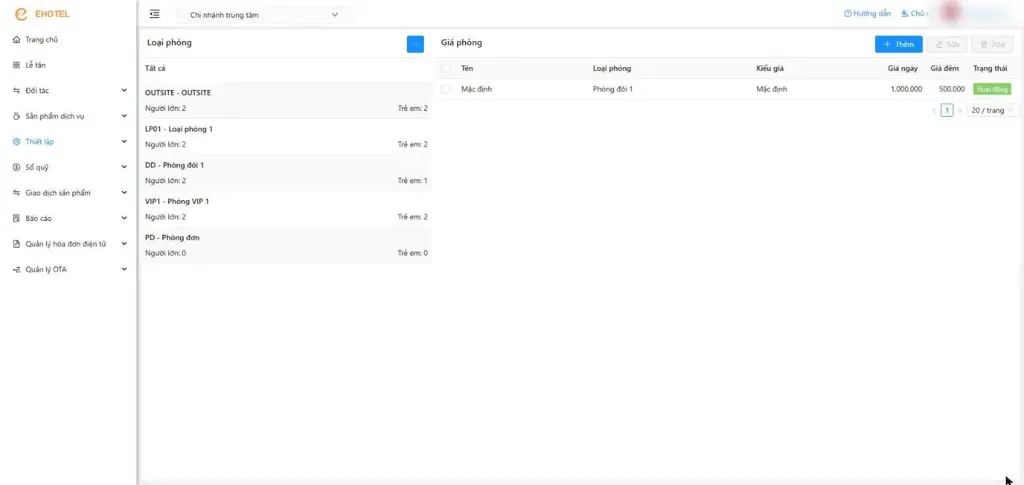Expand the Quản lý OTA submenu
The height and width of the screenshot is (485, 1024).
124,269
